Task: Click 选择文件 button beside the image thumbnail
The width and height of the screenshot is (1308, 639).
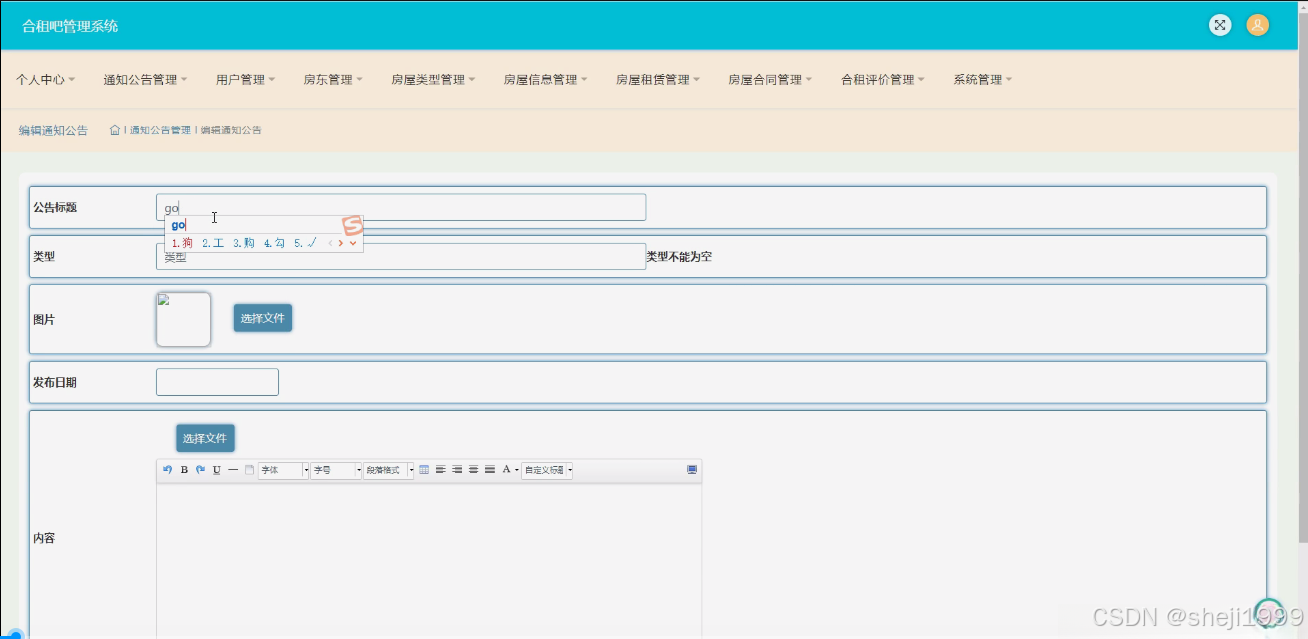Action: tap(263, 318)
